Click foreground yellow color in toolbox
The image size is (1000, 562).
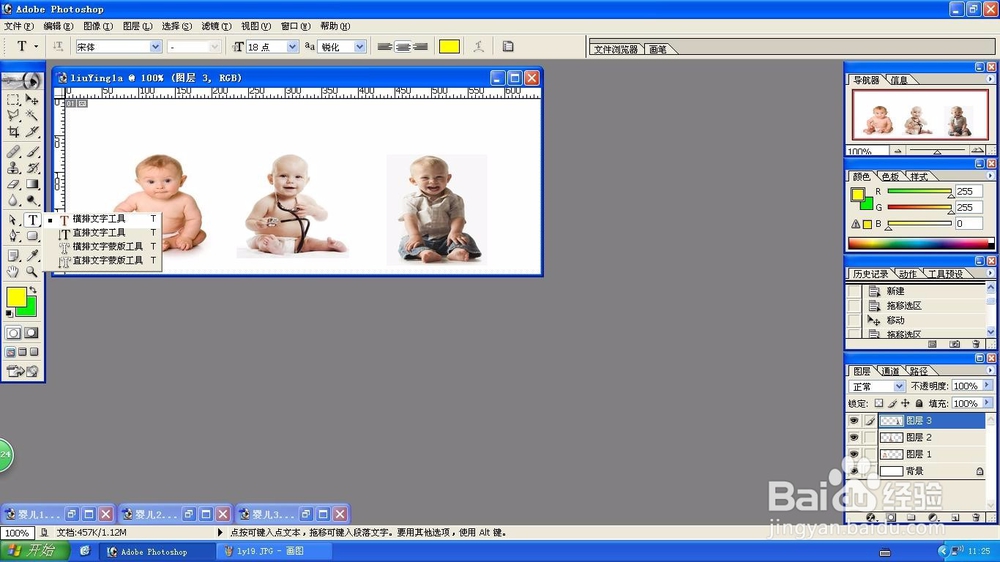coord(16,297)
